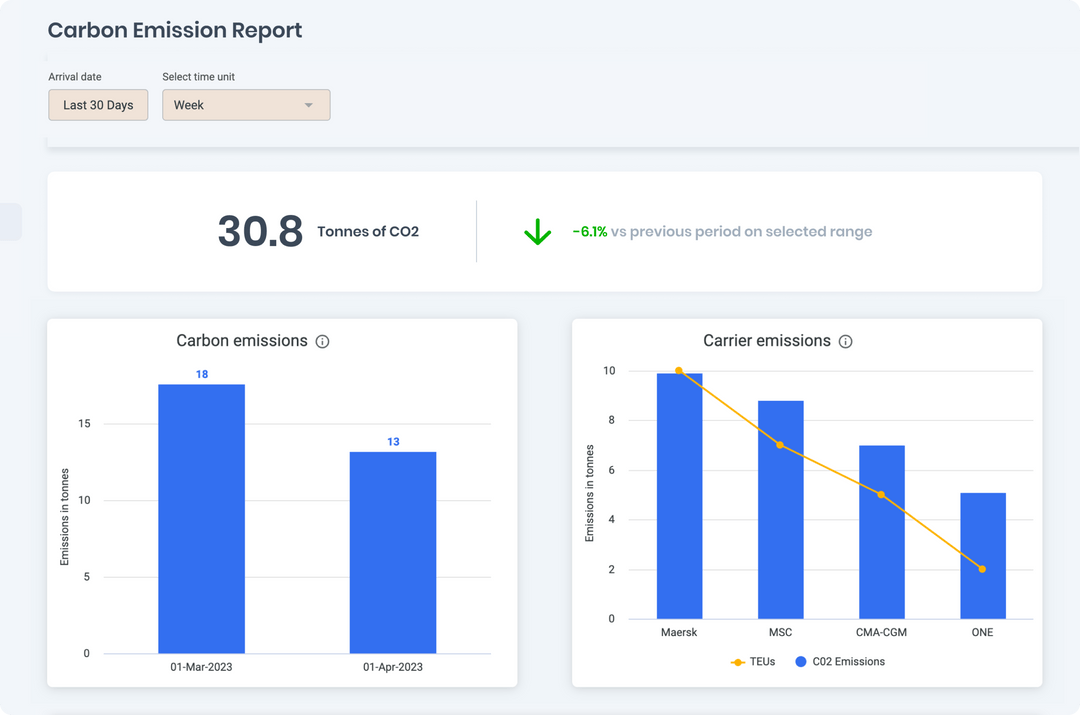The image size is (1080, 715).
Task: Click the Week dropdown arrow
Action: click(x=309, y=105)
